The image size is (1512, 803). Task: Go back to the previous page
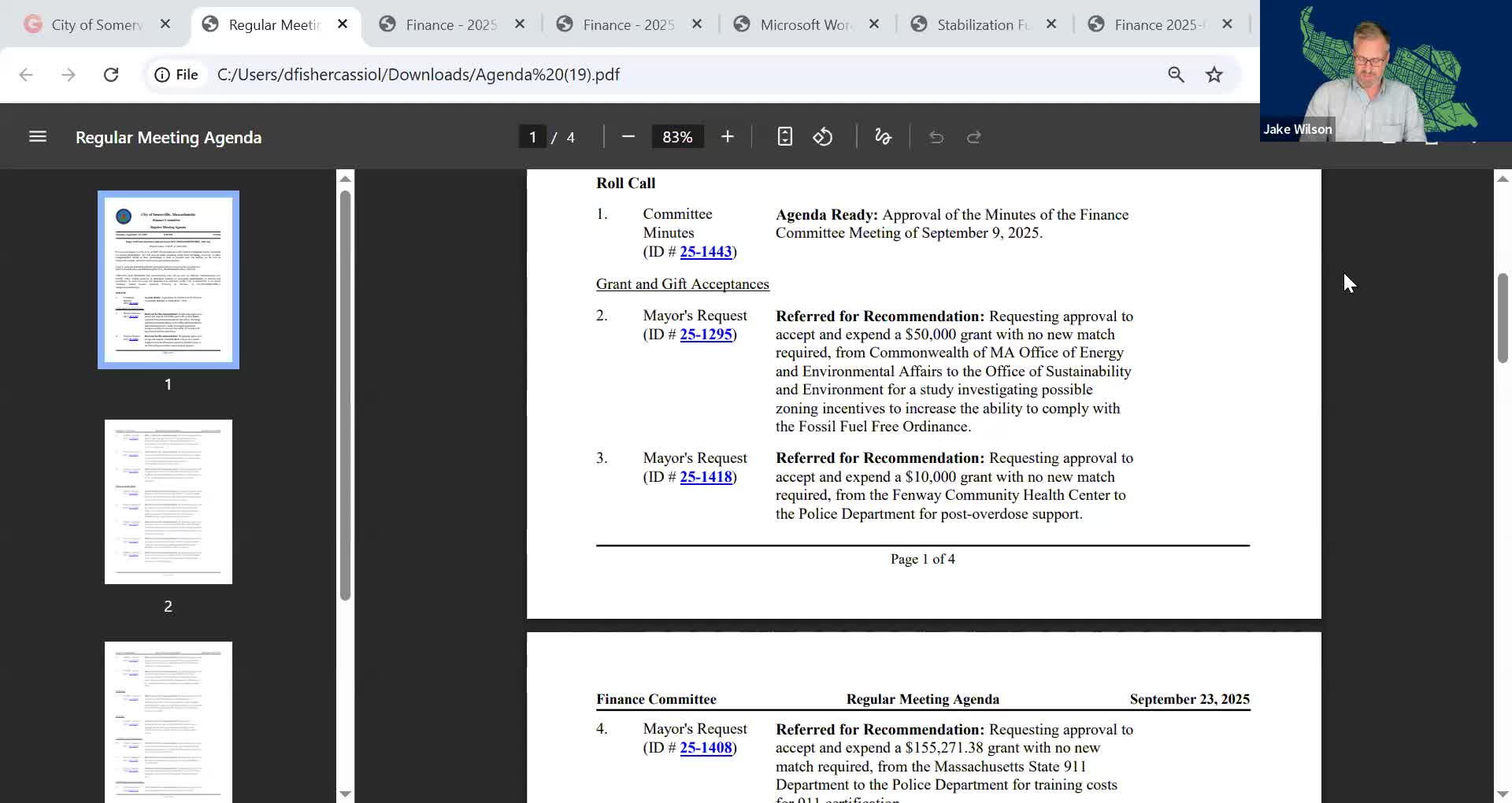26,75
